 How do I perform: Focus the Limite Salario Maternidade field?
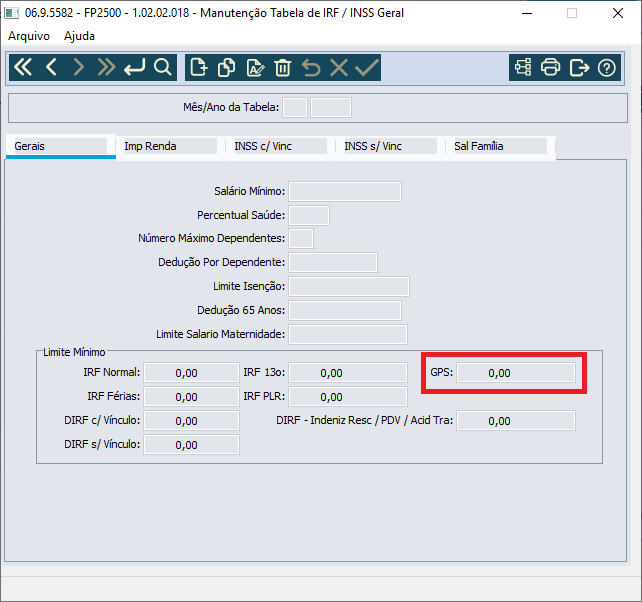(348, 334)
